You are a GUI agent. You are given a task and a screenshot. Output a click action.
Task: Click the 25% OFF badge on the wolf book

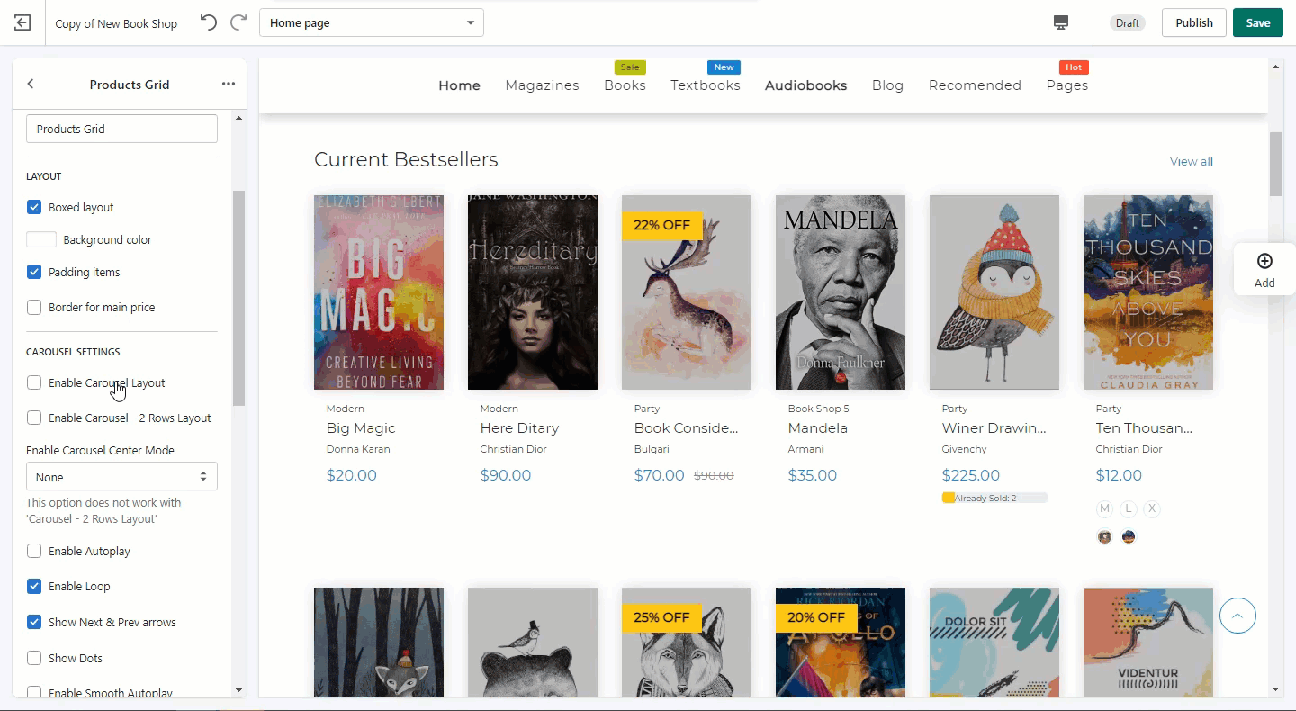click(662, 617)
